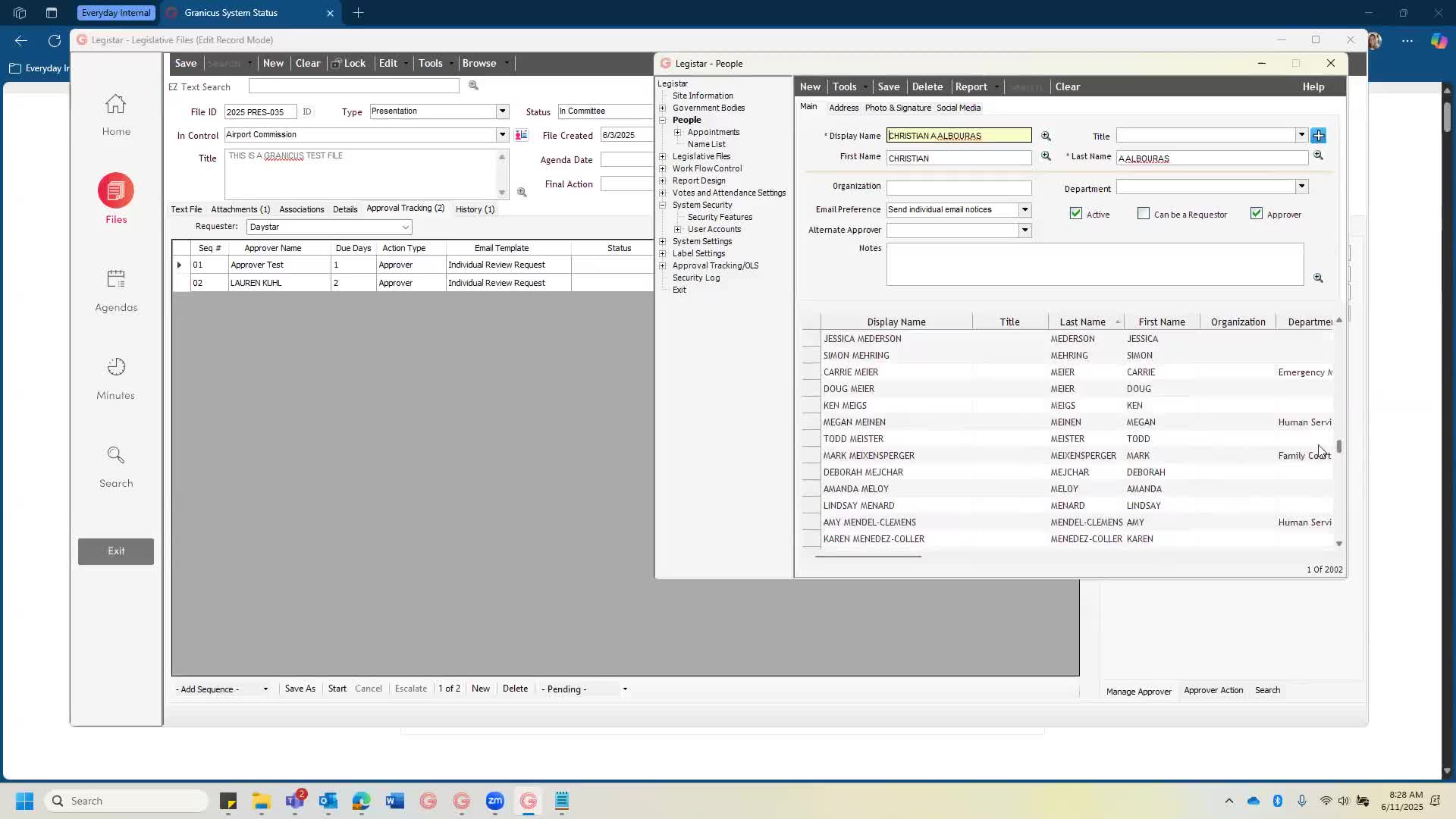Click the Start button in approval bar
This screenshot has width=1456, height=819.
pos(337,689)
